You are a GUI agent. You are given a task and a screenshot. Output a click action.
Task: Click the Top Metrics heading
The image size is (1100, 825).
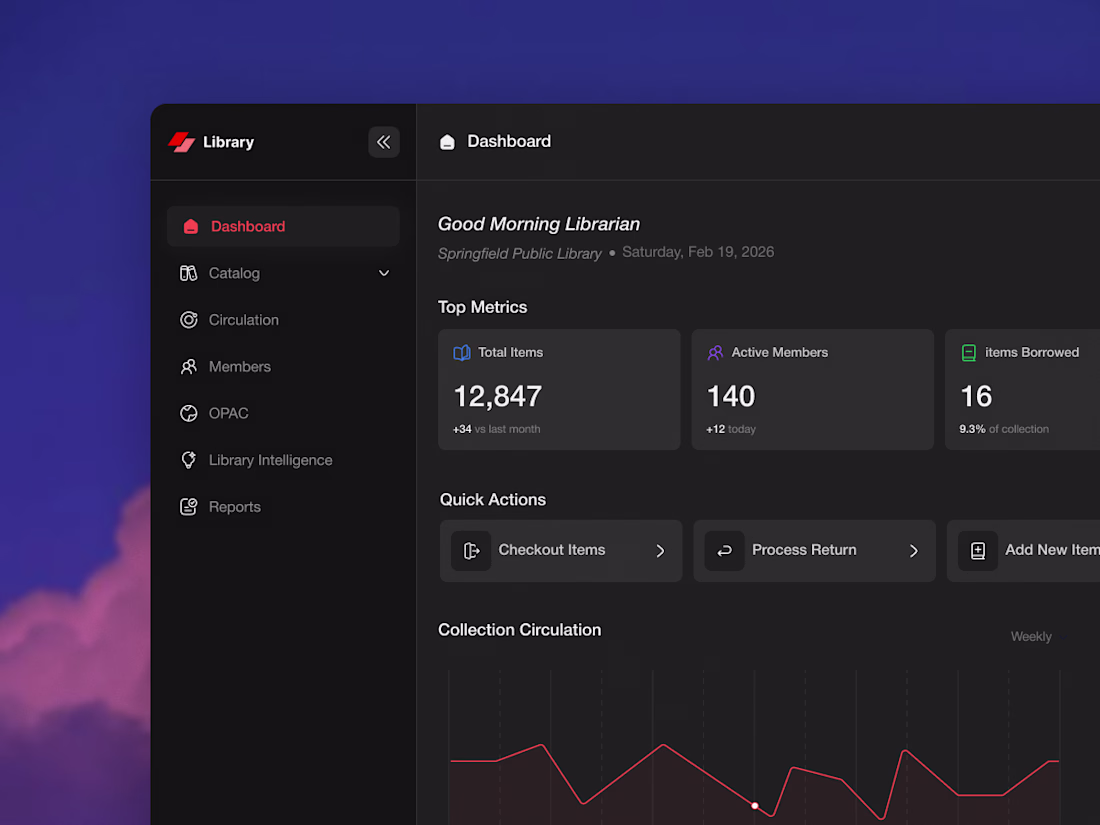coord(483,307)
